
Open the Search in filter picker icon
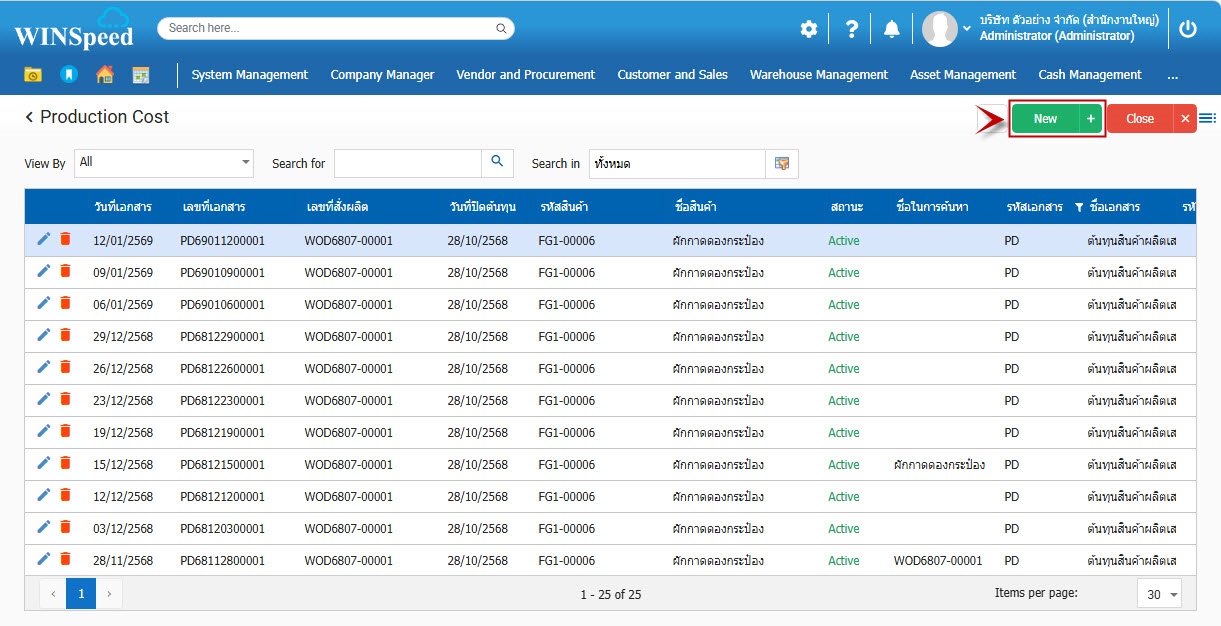click(x=782, y=163)
